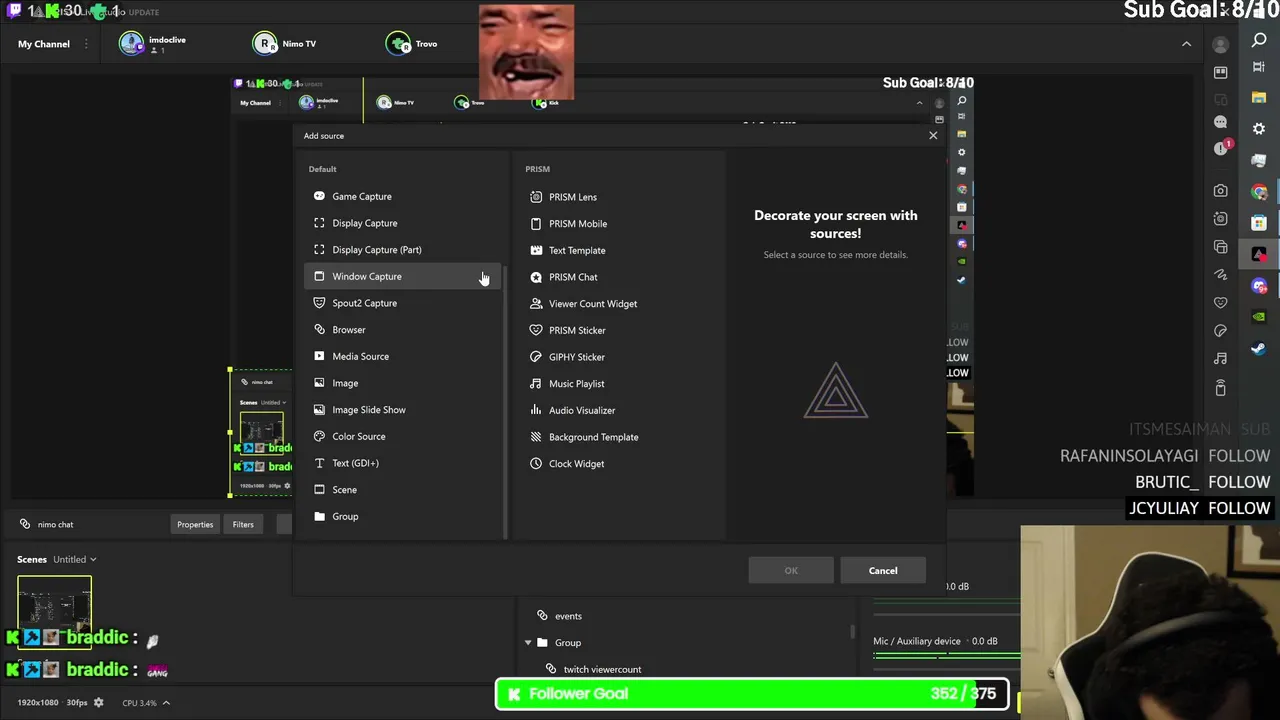Image resolution: width=1280 pixels, height=720 pixels.
Task: Select imdoclive channel
Action: (153, 43)
